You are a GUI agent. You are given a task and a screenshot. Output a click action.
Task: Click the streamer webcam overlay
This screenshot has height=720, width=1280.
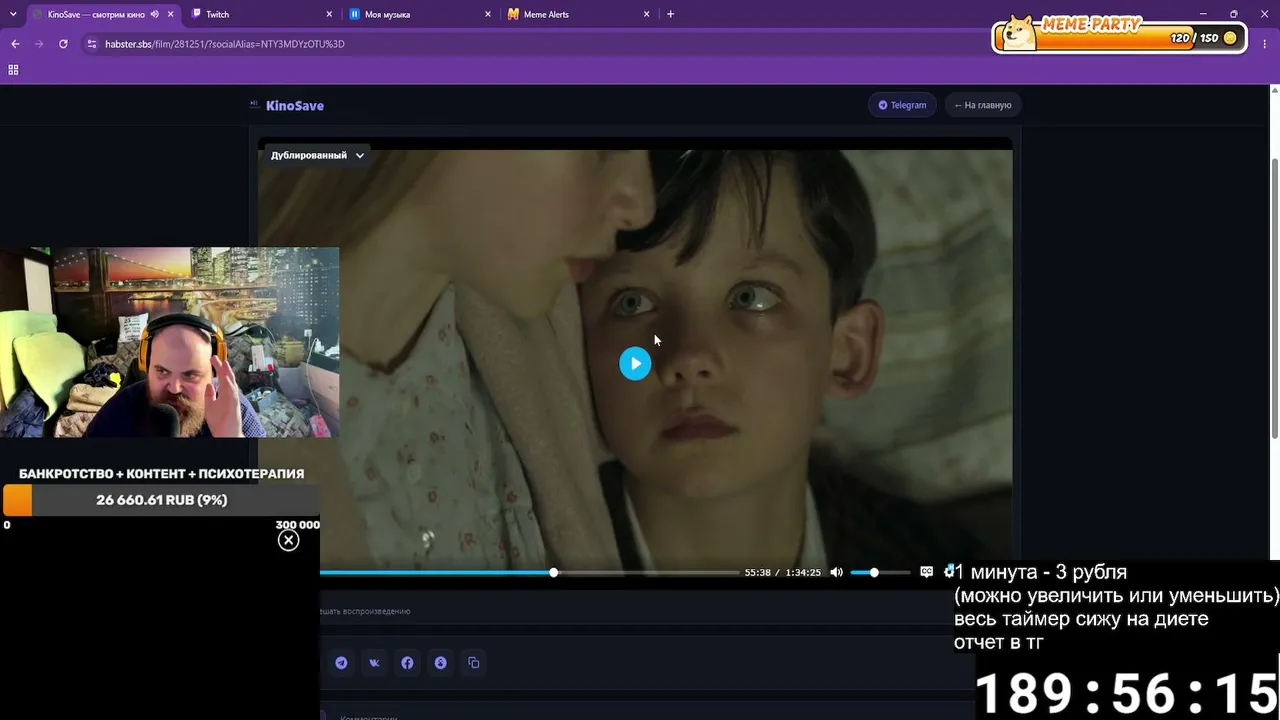169,342
